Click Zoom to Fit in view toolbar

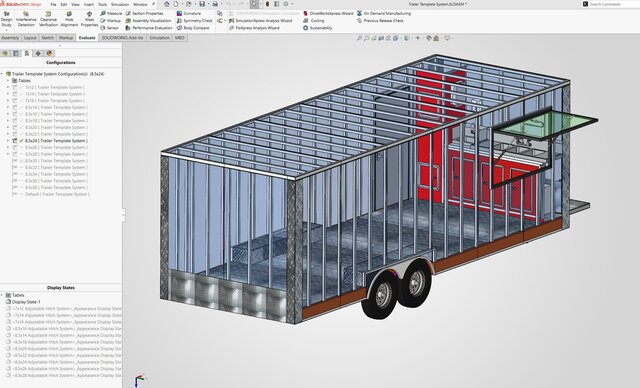pos(359,38)
